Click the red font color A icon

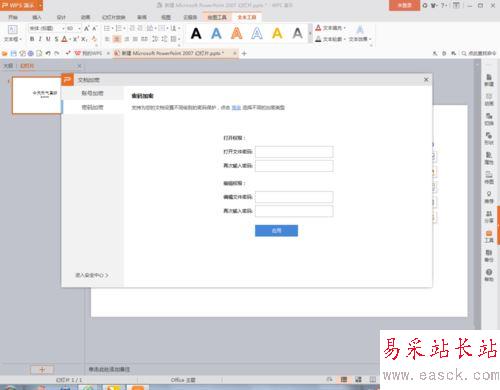[64, 39]
